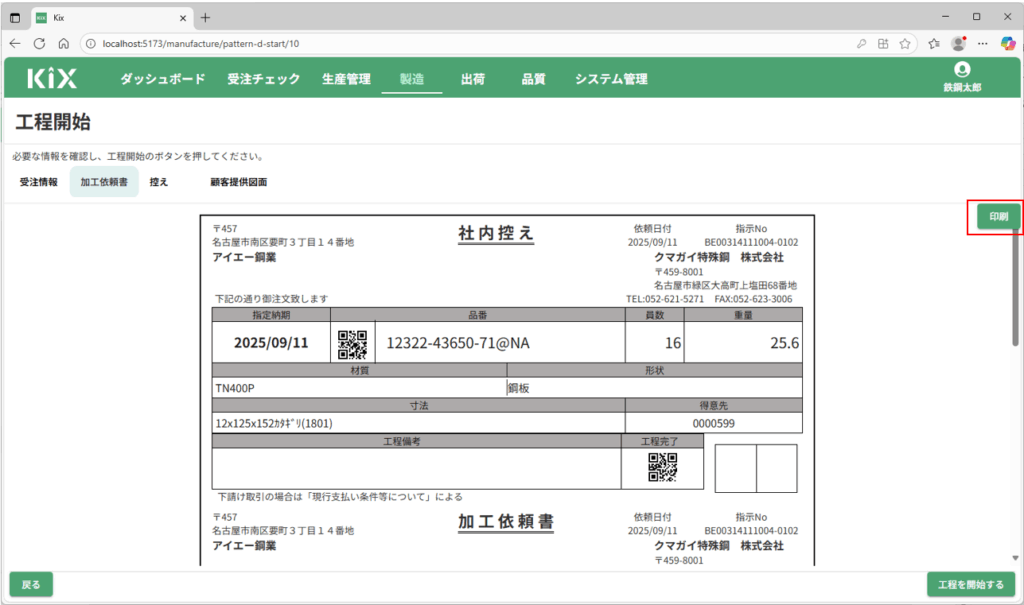This screenshot has height=605, width=1024.
Task: Open ダッシュボード menu
Action: tap(163, 79)
